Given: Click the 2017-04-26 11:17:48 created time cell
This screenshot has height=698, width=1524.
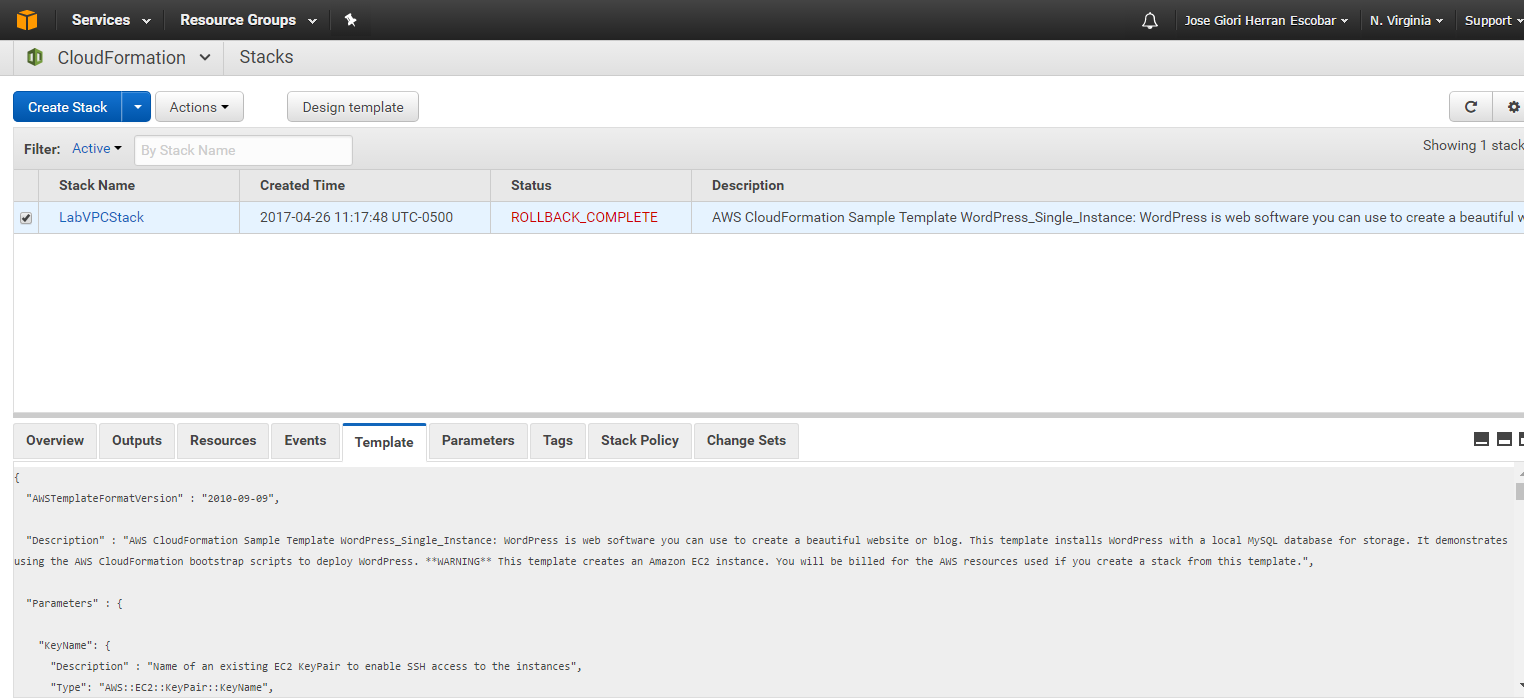Looking at the screenshot, I should [x=364, y=217].
